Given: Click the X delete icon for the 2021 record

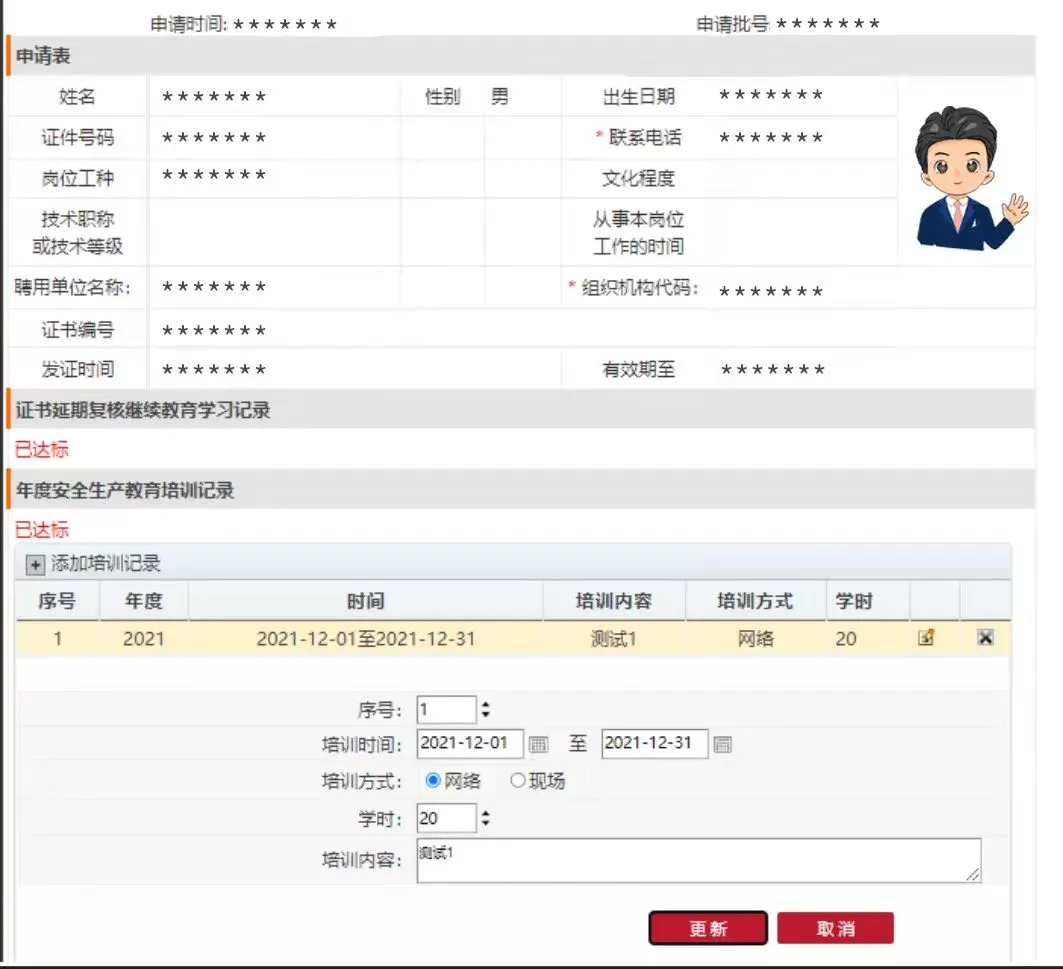Looking at the screenshot, I should (x=984, y=636).
